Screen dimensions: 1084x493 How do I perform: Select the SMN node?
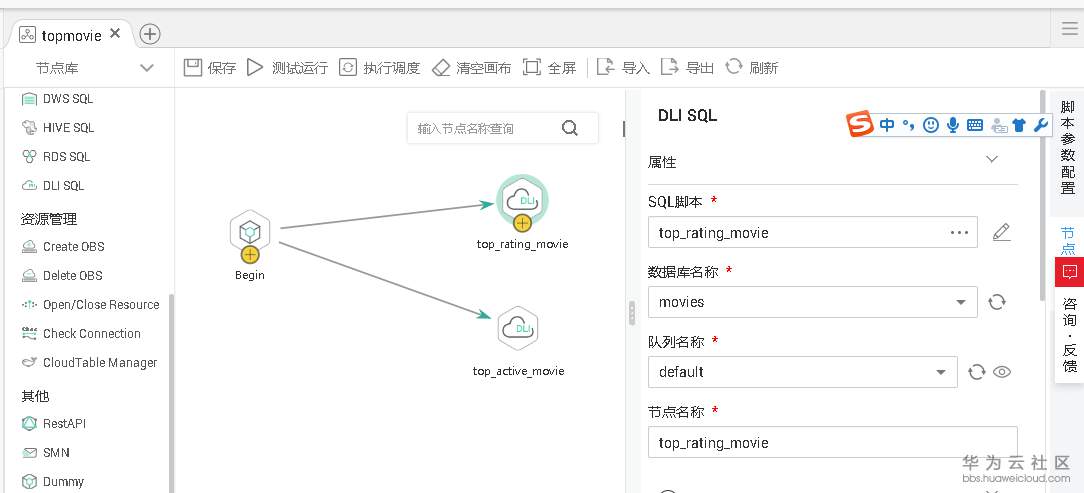pos(46,453)
